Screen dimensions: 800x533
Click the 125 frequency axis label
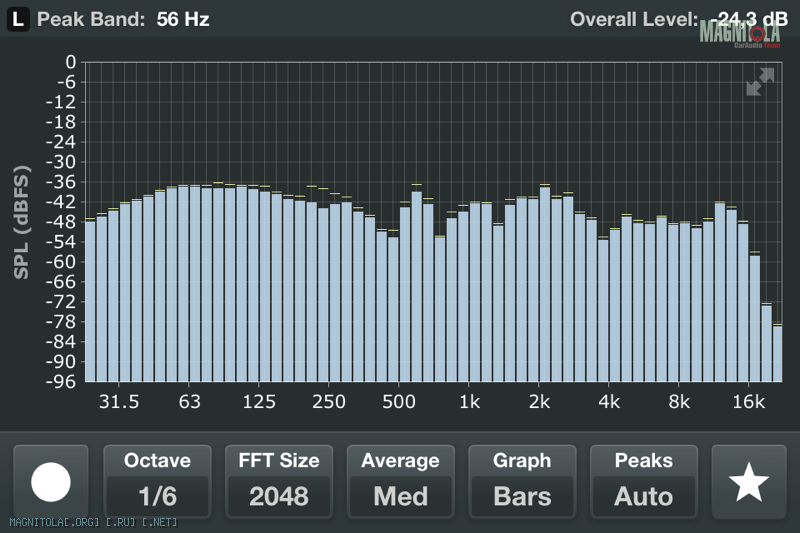(259, 402)
